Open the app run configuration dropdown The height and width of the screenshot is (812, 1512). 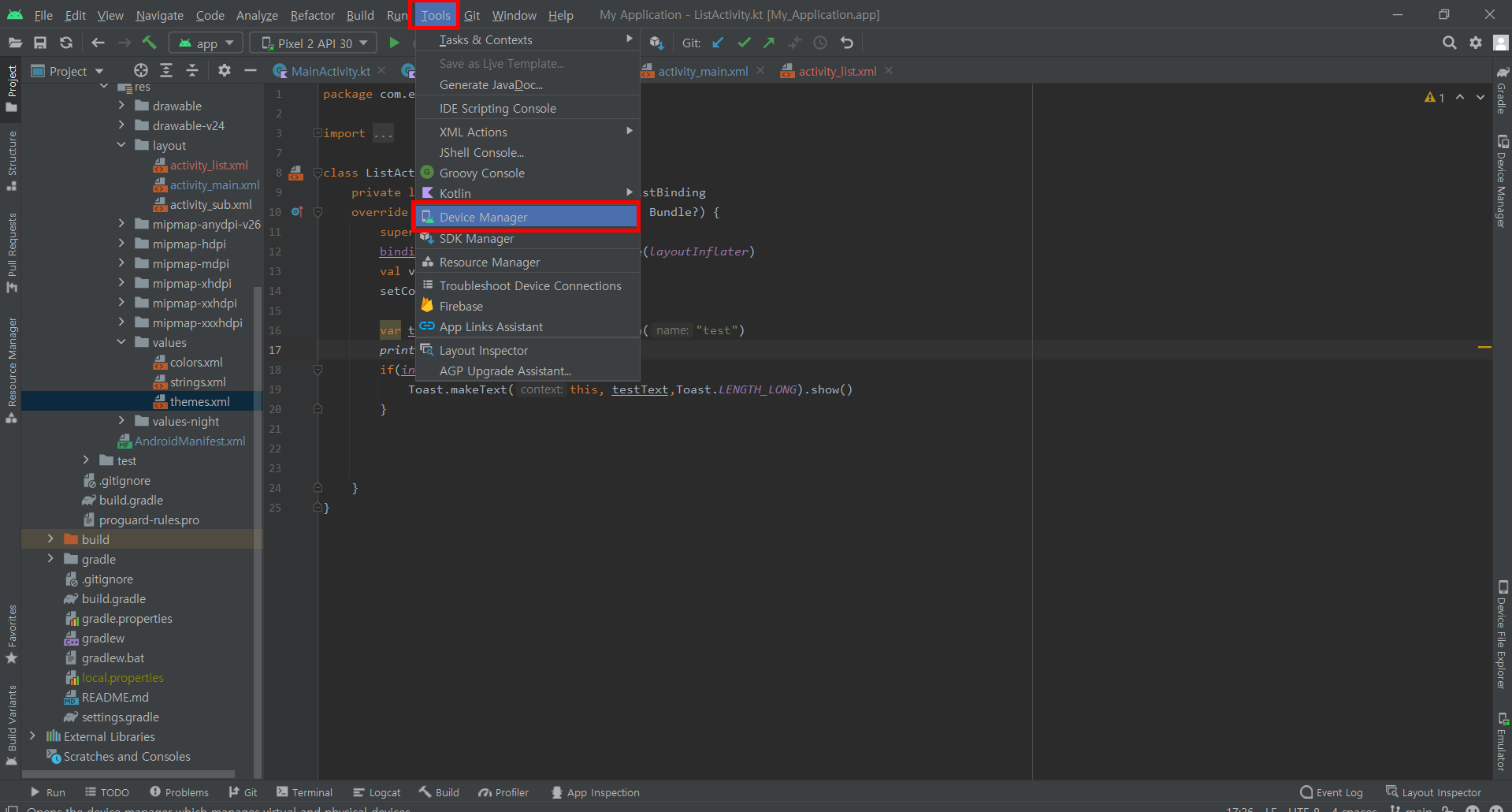click(206, 43)
